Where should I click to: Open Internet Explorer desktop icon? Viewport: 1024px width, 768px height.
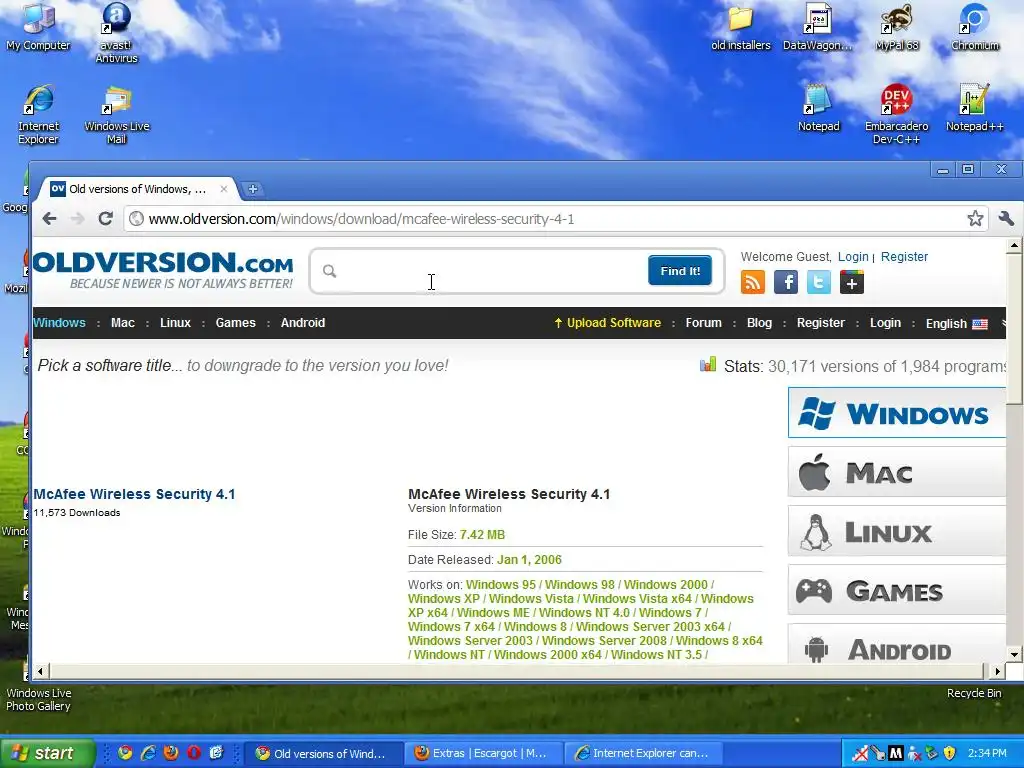(x=38, y=114)
